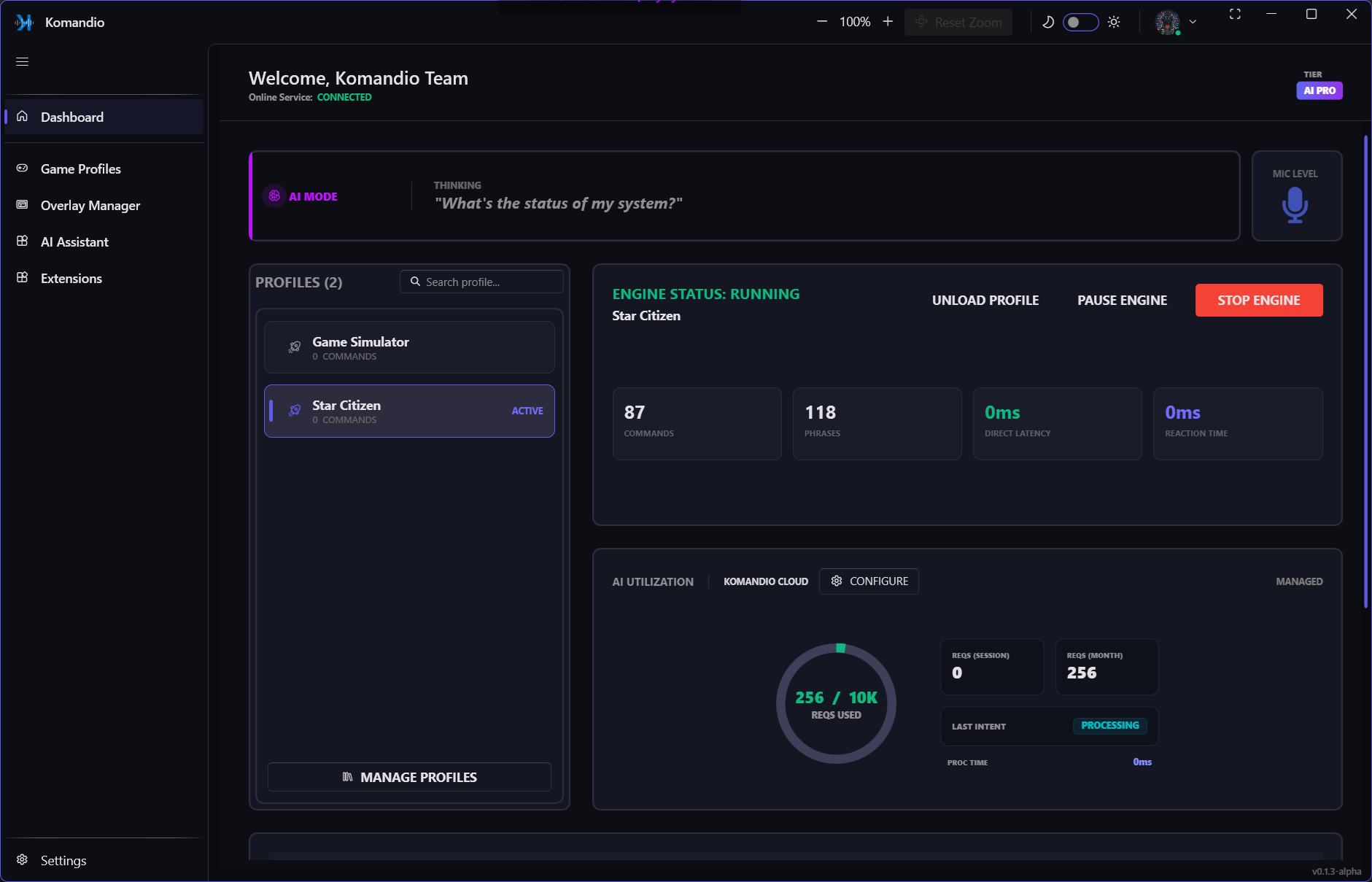This screenshot has width=1372, height=882.
Task: Open AI Assistant from sidebar
Action: [74, 242]
